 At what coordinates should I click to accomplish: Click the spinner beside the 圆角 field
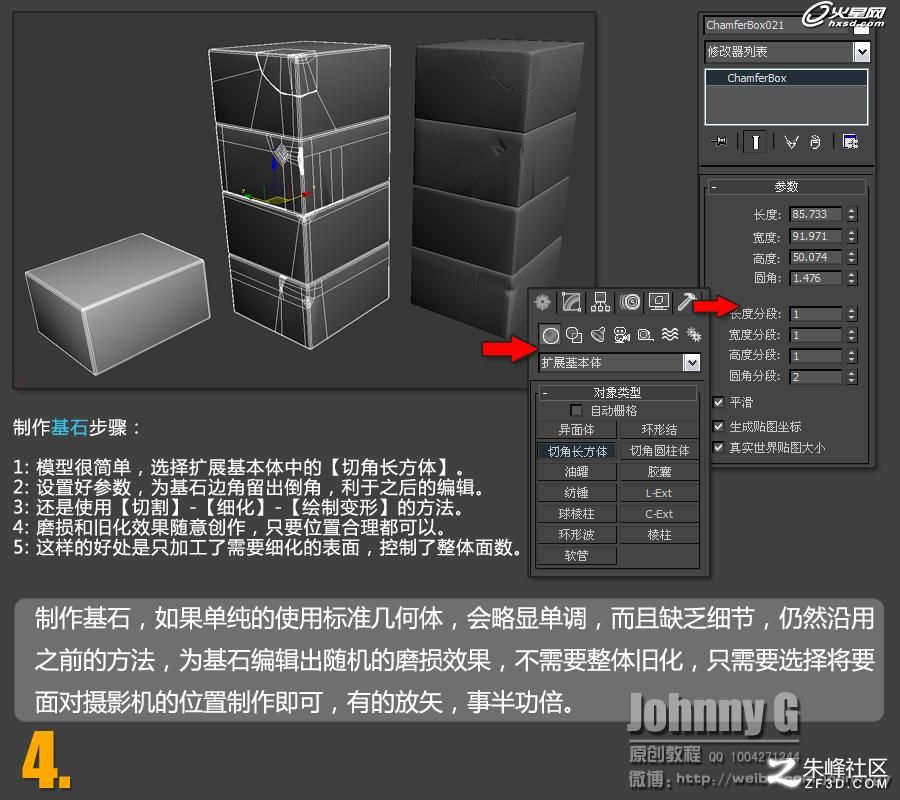[852, 278]
